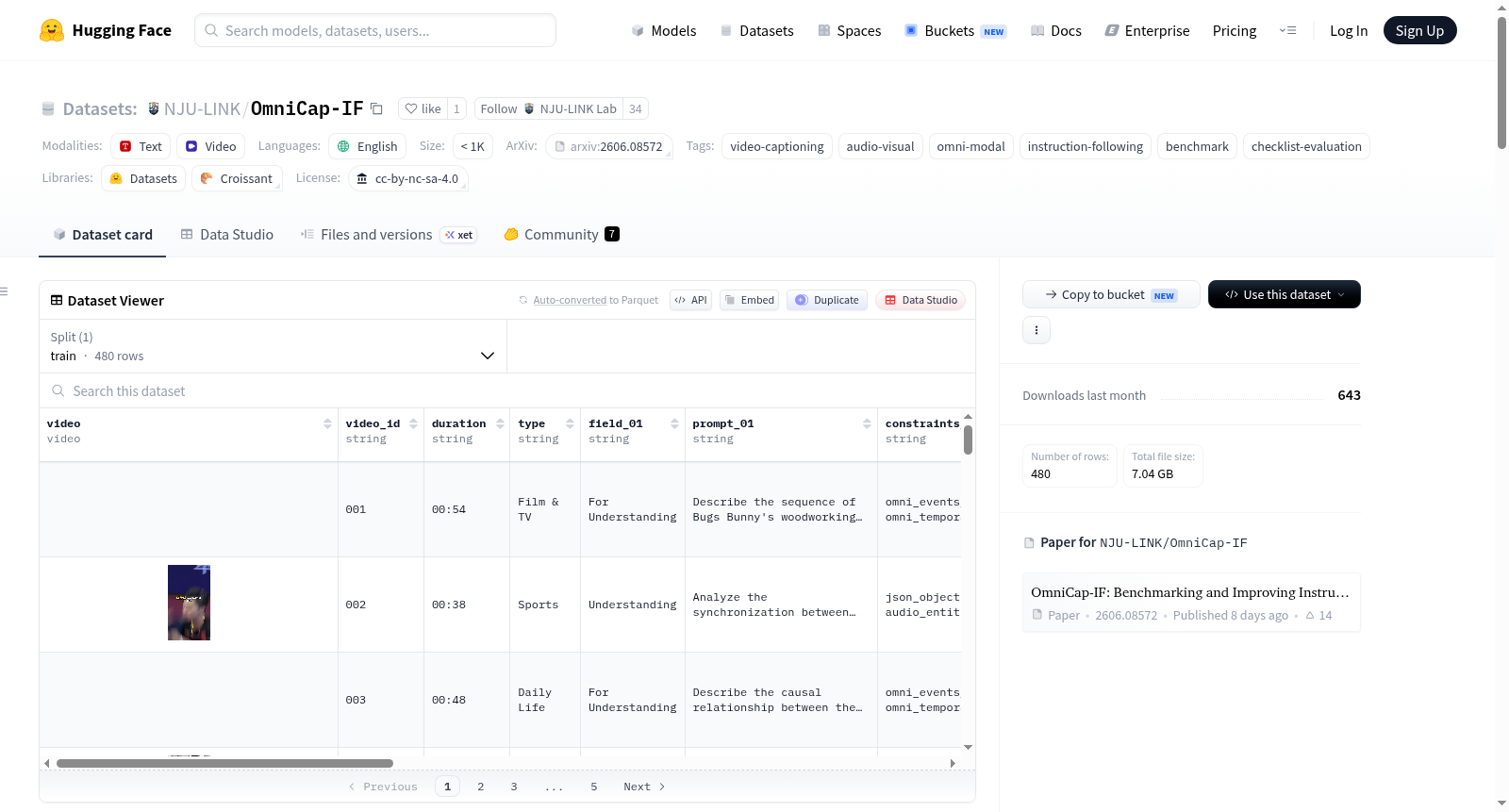Click the Croissant library tag
Viewport: 1509px width, 812px height.
pos(237,178)
